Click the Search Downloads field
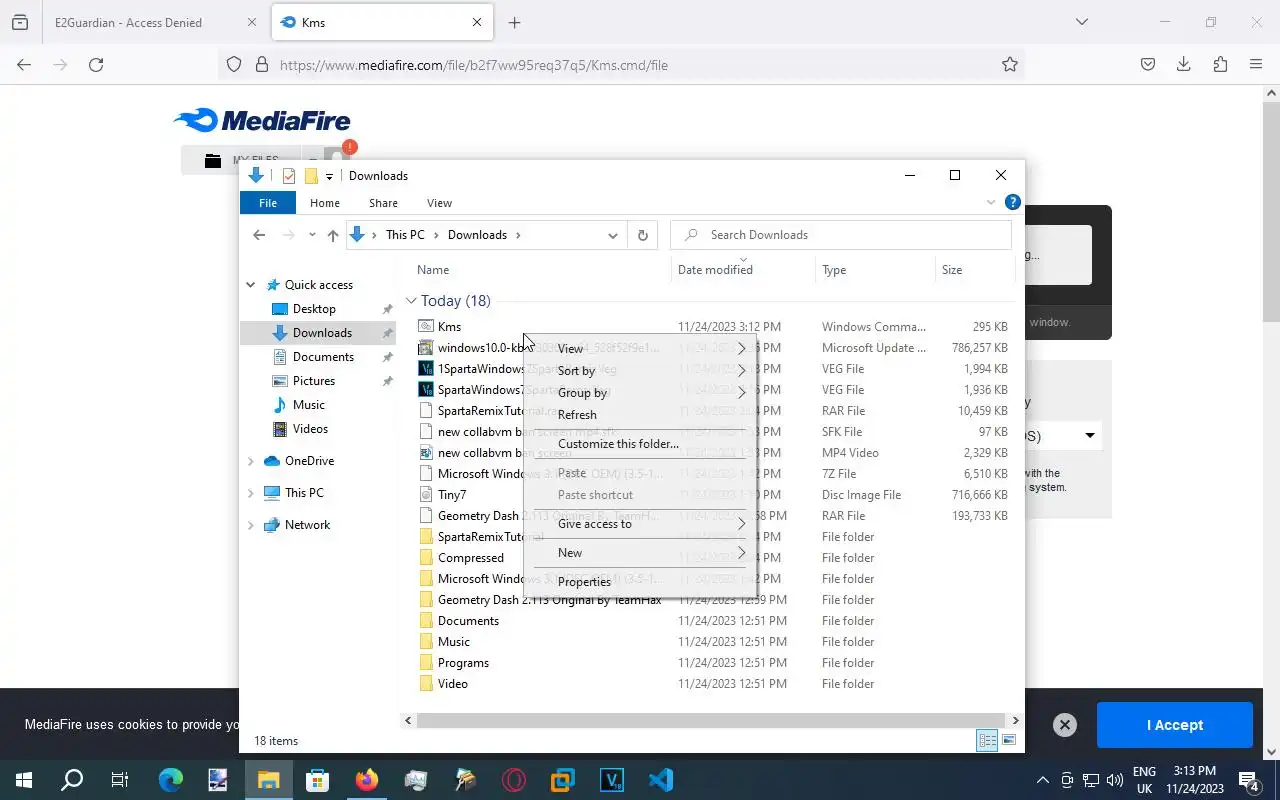The height and width of the screenshot is (800, 1280). coord(841,235)
